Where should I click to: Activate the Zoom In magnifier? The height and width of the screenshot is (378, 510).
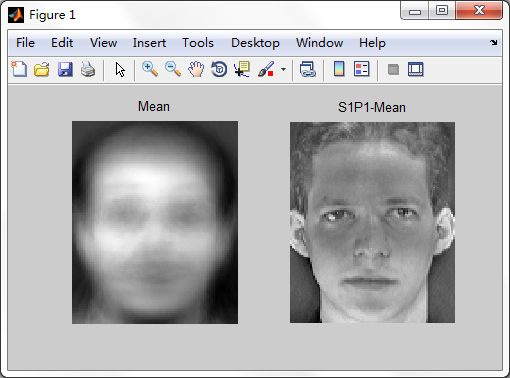(150, 69)
